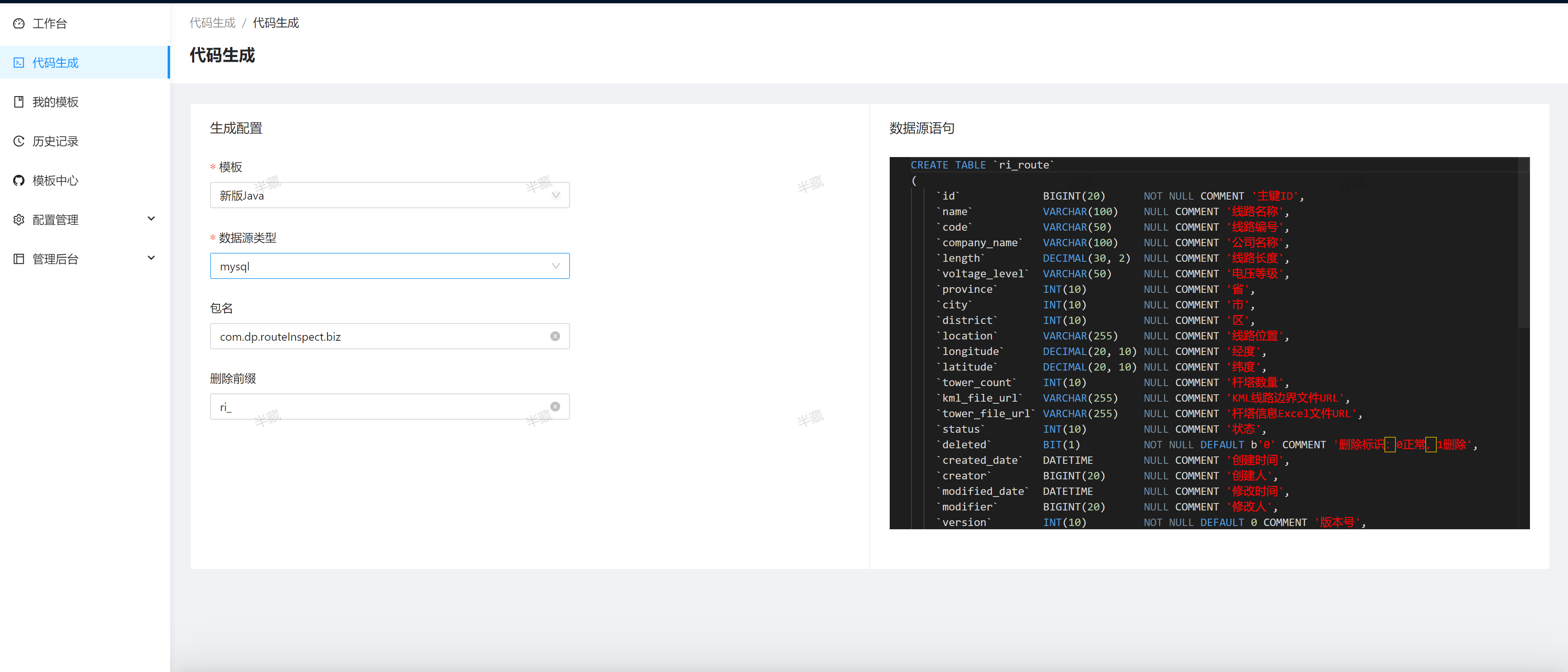Clear the 删除前缀 field with its X icon

click(555, 407)
